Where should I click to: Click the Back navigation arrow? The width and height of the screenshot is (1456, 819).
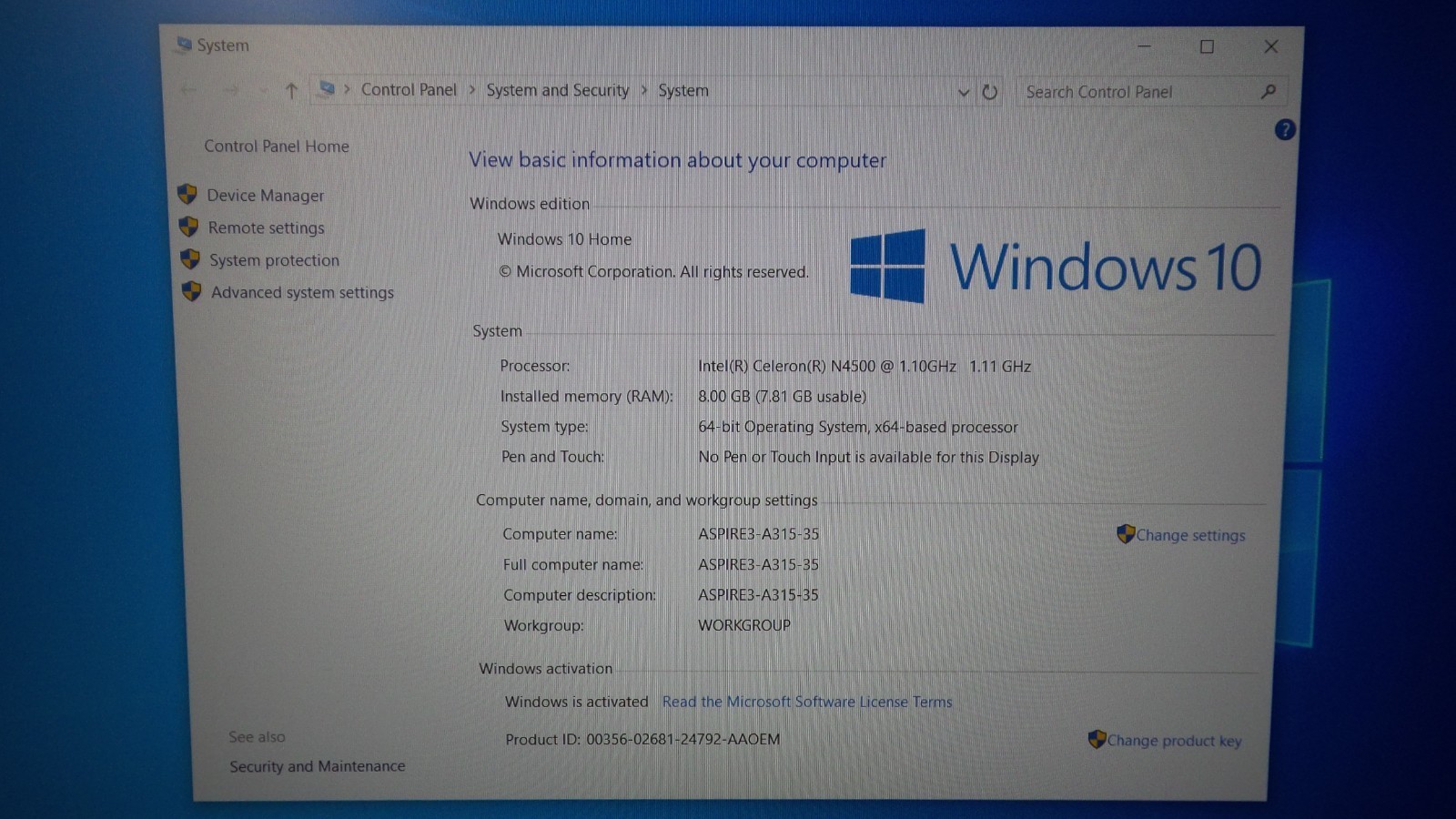[188, 89]
